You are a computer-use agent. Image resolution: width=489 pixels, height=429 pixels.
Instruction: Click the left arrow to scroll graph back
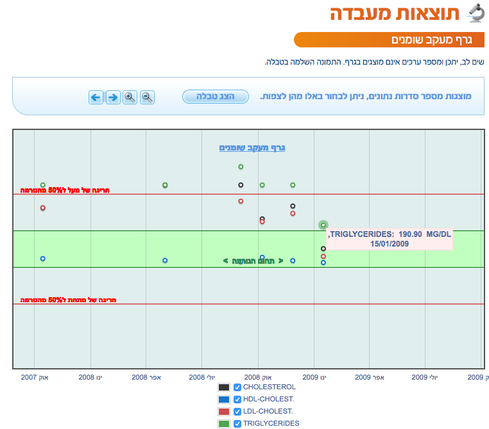(x=96, y=97)
